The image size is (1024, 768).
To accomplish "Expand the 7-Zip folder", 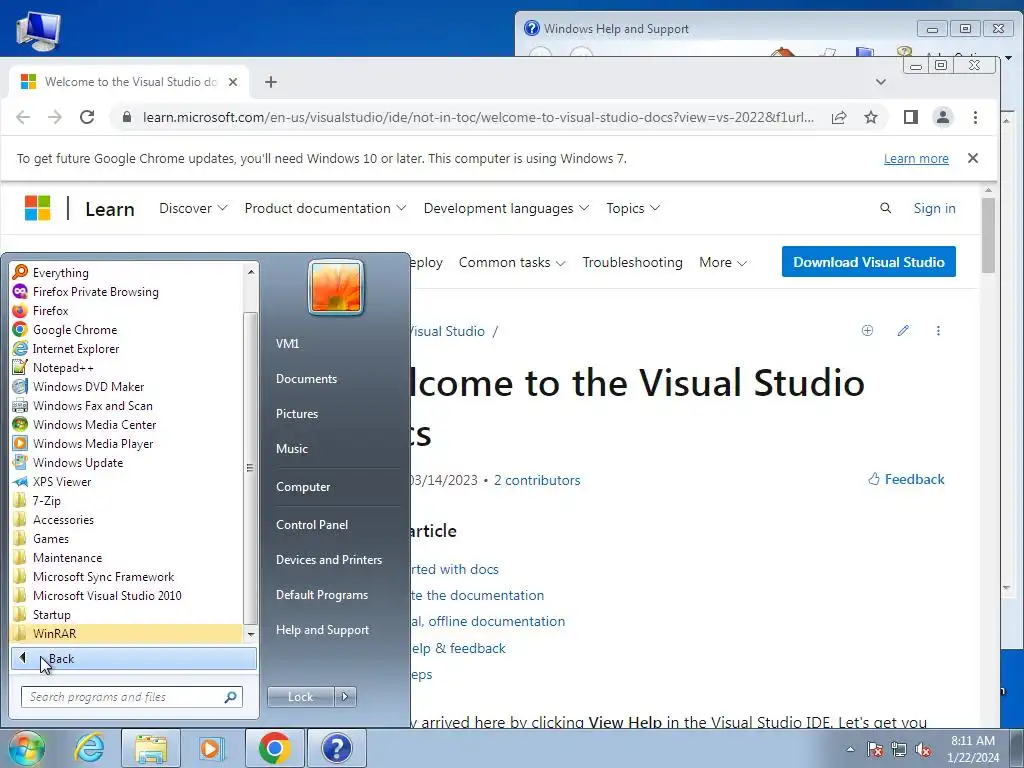I will click(127, 500).
